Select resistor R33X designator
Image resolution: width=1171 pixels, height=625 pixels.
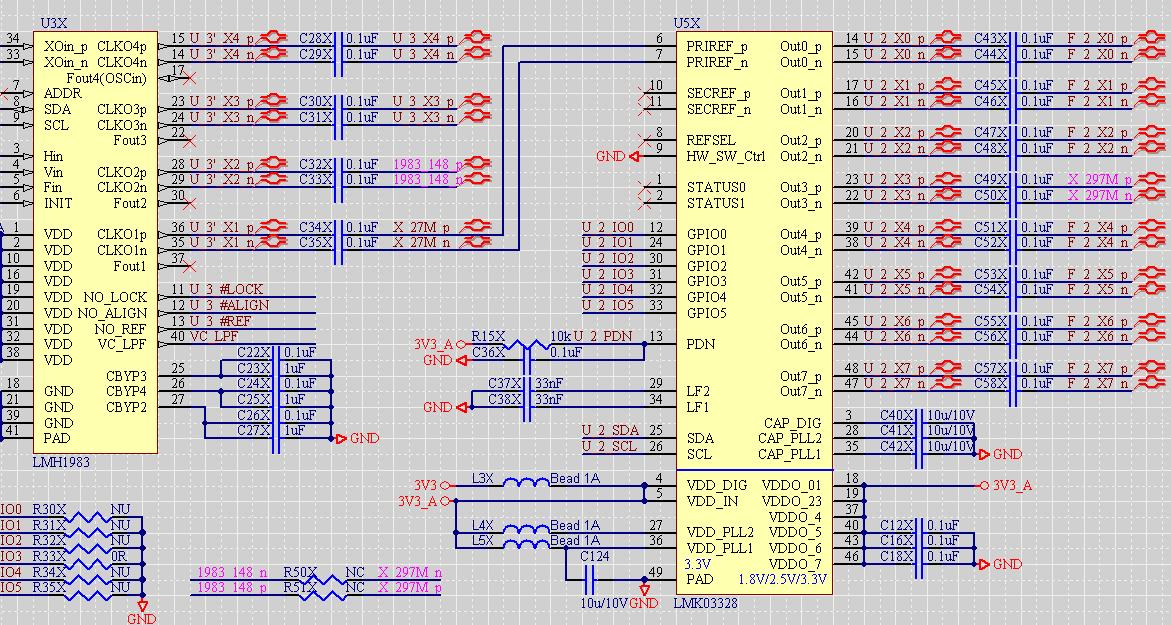(x=49, y=556)
